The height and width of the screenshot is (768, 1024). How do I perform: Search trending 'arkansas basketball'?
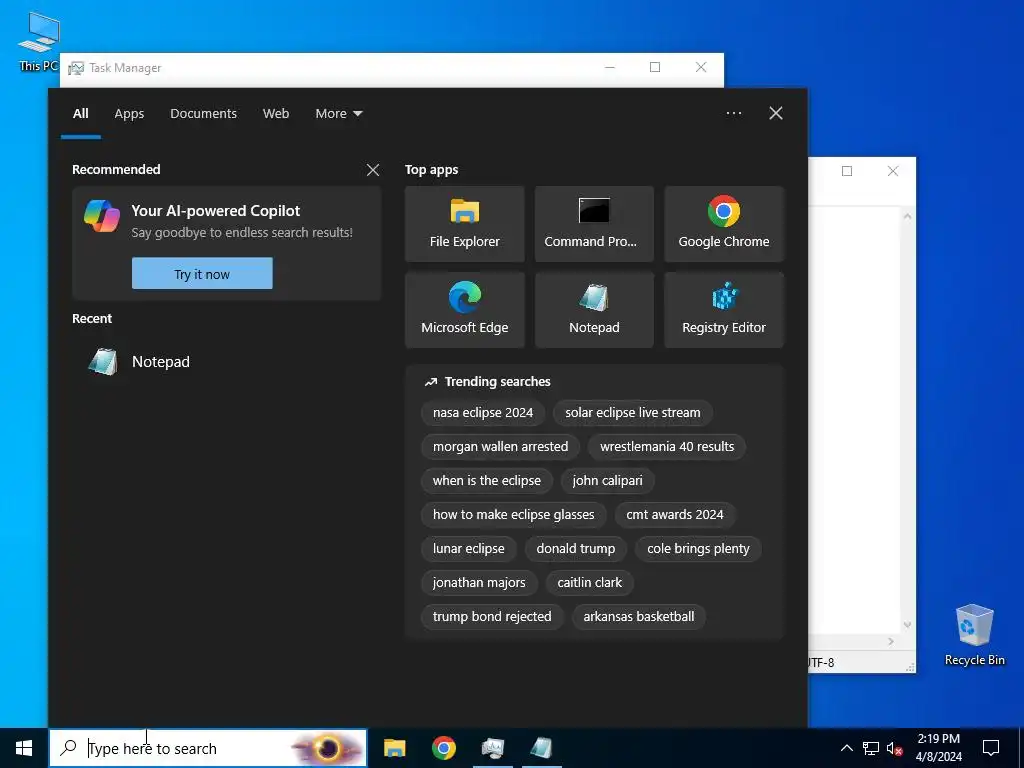[x=639, y=616]
